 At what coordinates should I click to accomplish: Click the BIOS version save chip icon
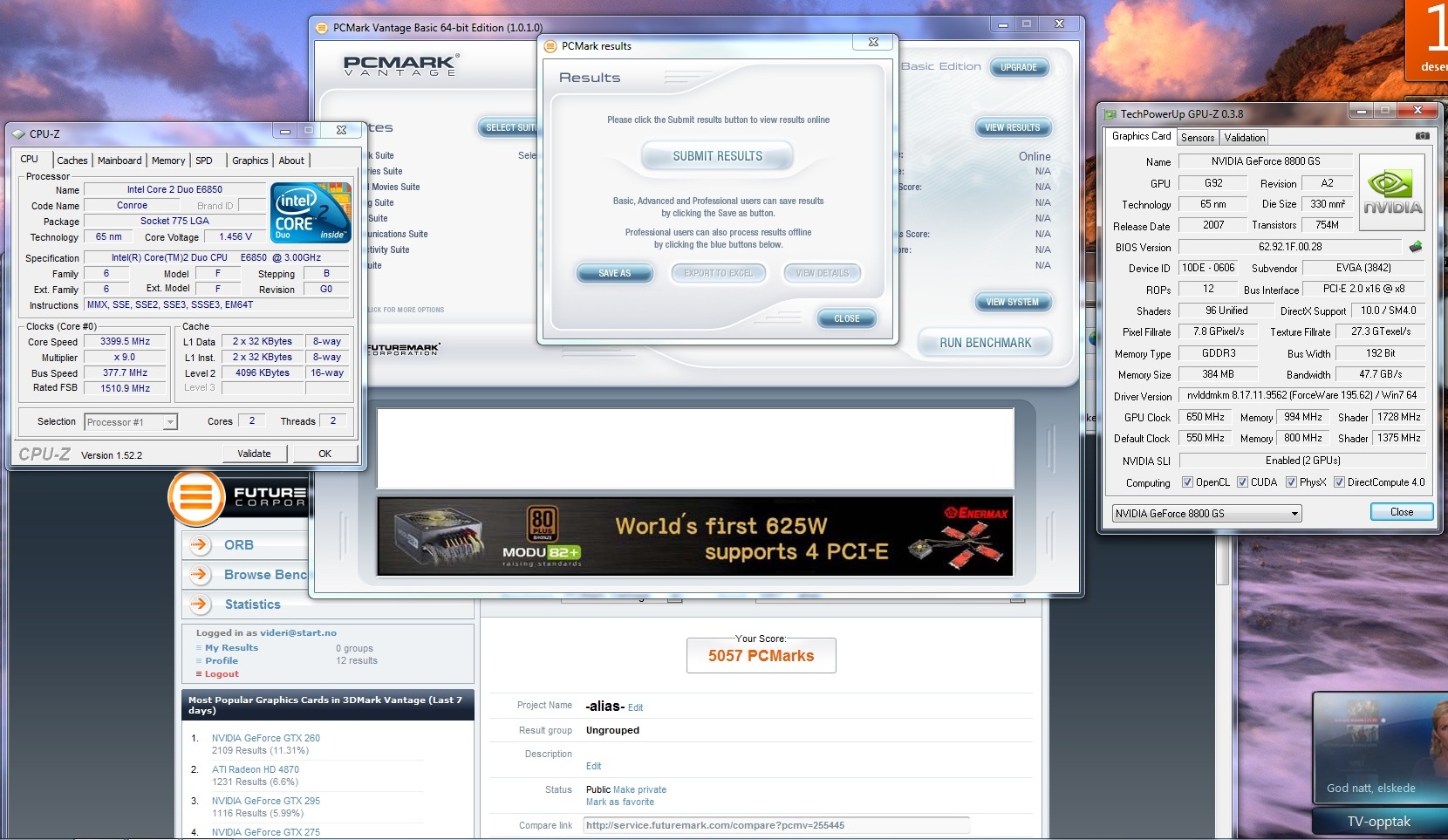pyautogui.click(x=1415, y=247)
